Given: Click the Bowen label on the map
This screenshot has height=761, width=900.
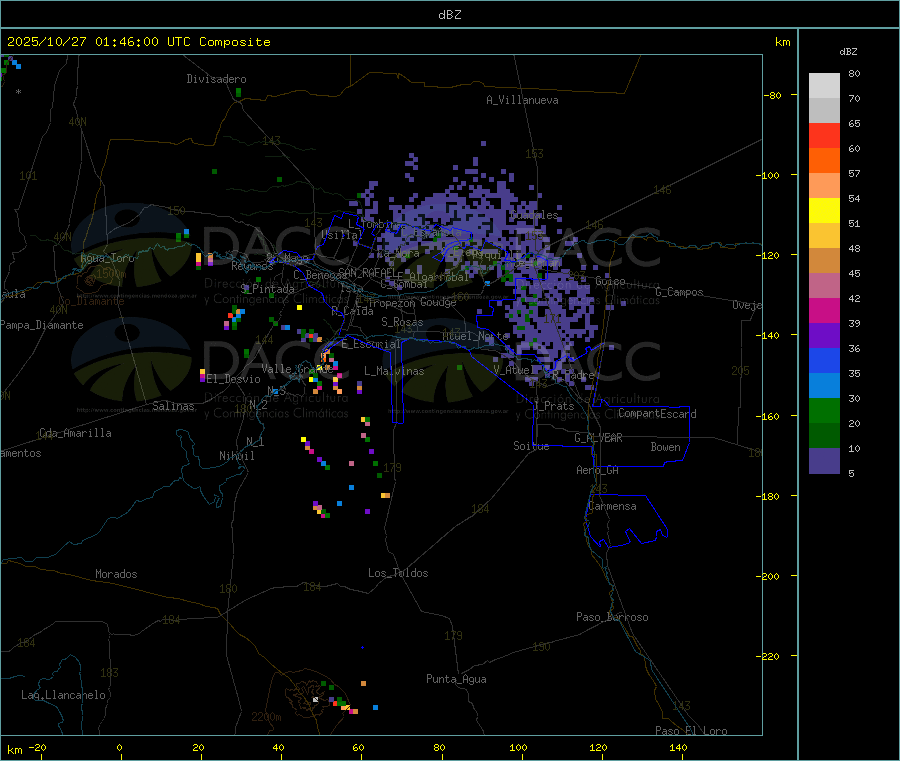Looking at the screenshot, I should (665, 447).
